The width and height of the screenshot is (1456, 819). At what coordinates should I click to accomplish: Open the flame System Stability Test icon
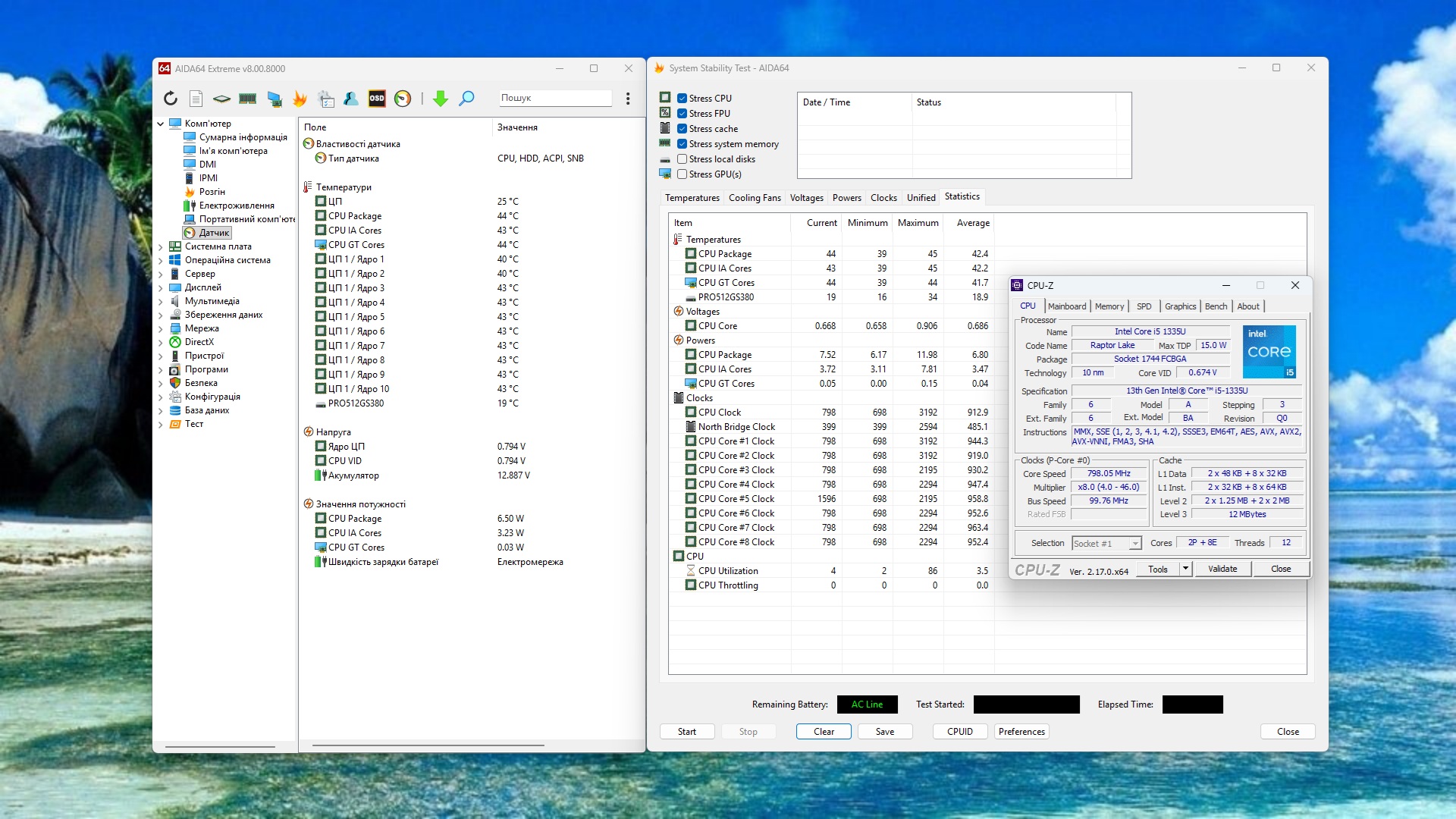pos(300,99)
